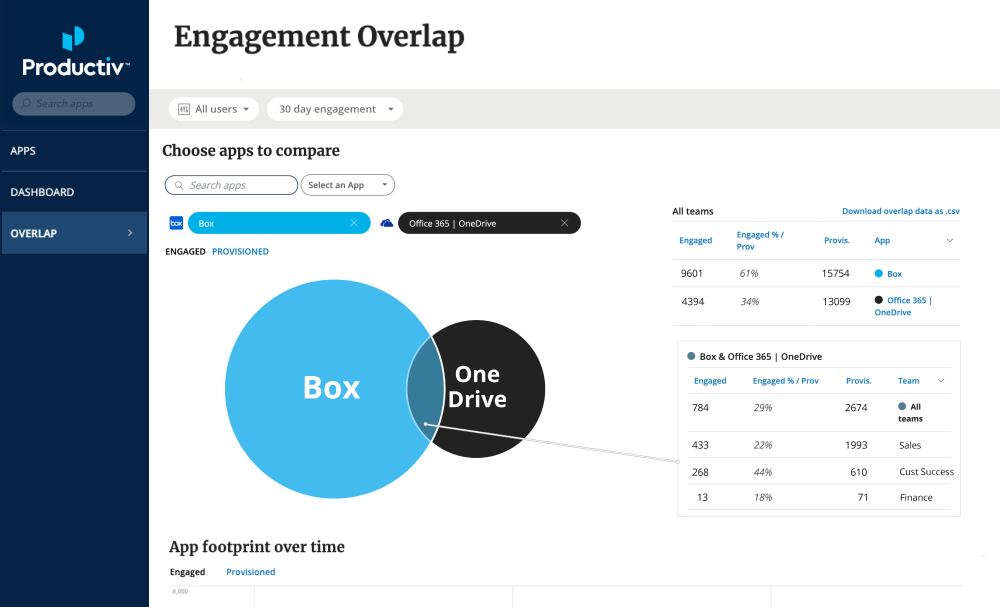This screenshot has width=1000, height=607.
Task: Download overlap data as .csv
Action: (x=901, y=211)
